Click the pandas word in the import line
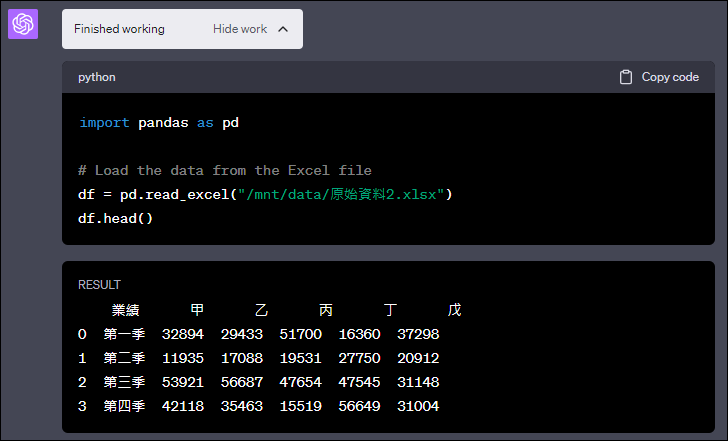Screen dimensions: 728x441 (x=163, y=123)
